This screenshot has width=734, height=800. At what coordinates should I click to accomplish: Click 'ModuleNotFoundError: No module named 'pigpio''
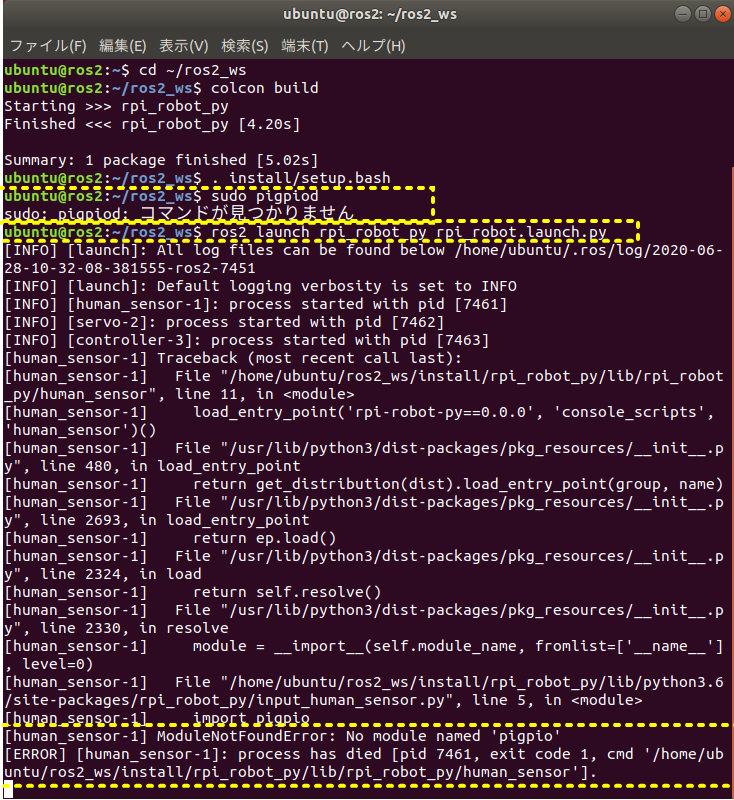click(x=359, y=736)
